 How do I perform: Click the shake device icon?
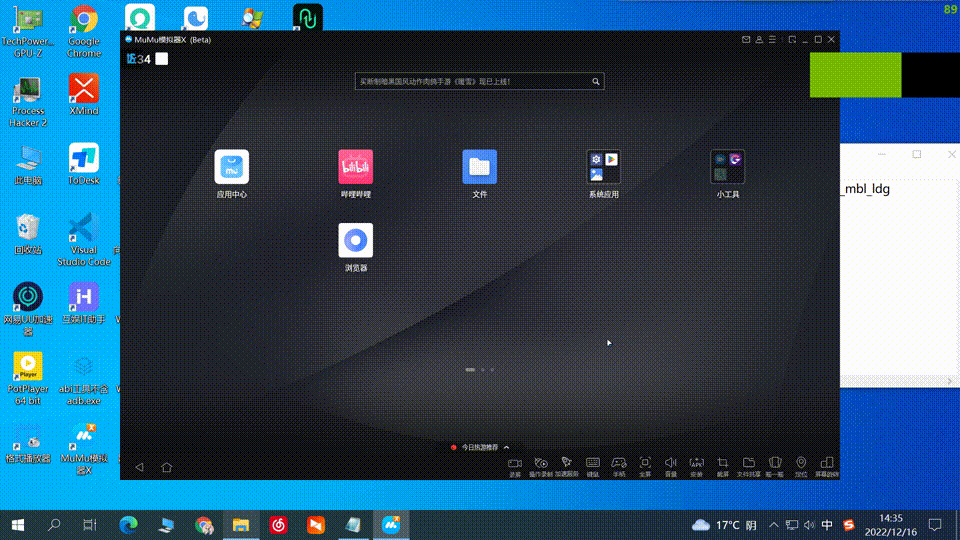(775, 463)
